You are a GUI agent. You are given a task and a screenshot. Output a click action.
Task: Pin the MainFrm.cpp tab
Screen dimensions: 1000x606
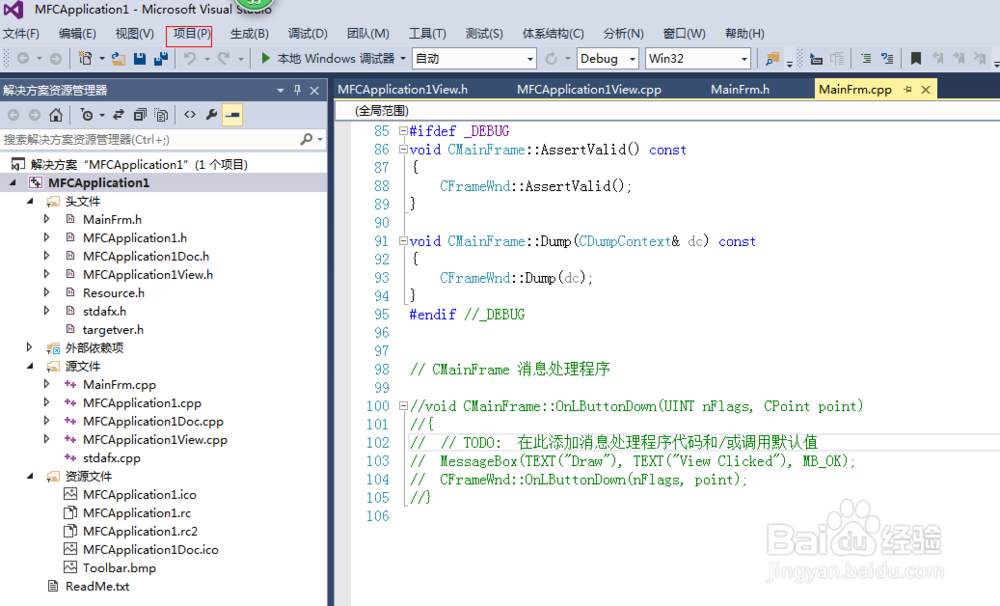[x=908, y=90]
